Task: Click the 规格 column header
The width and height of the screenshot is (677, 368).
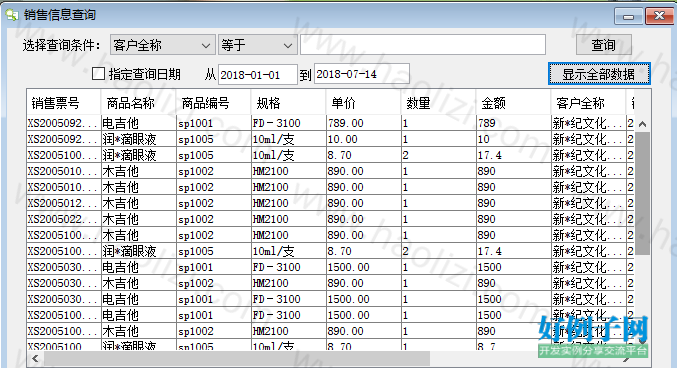Action: coord(288,103)
